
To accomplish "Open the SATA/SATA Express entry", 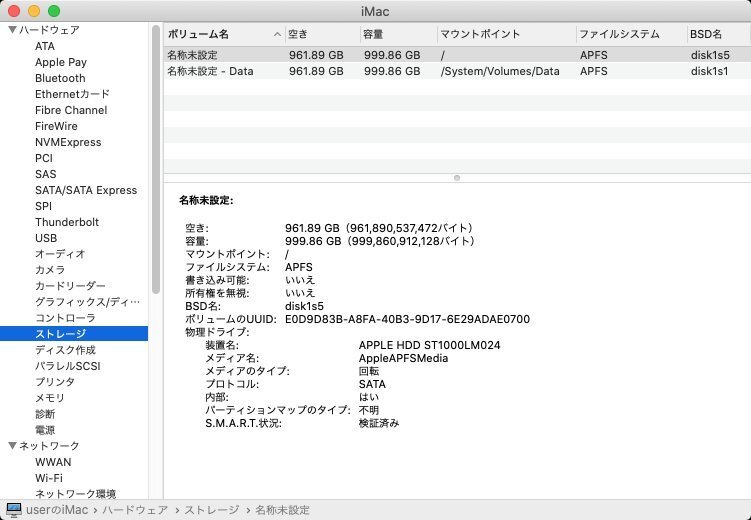I will pyautogui.click(x=86, y=190).
